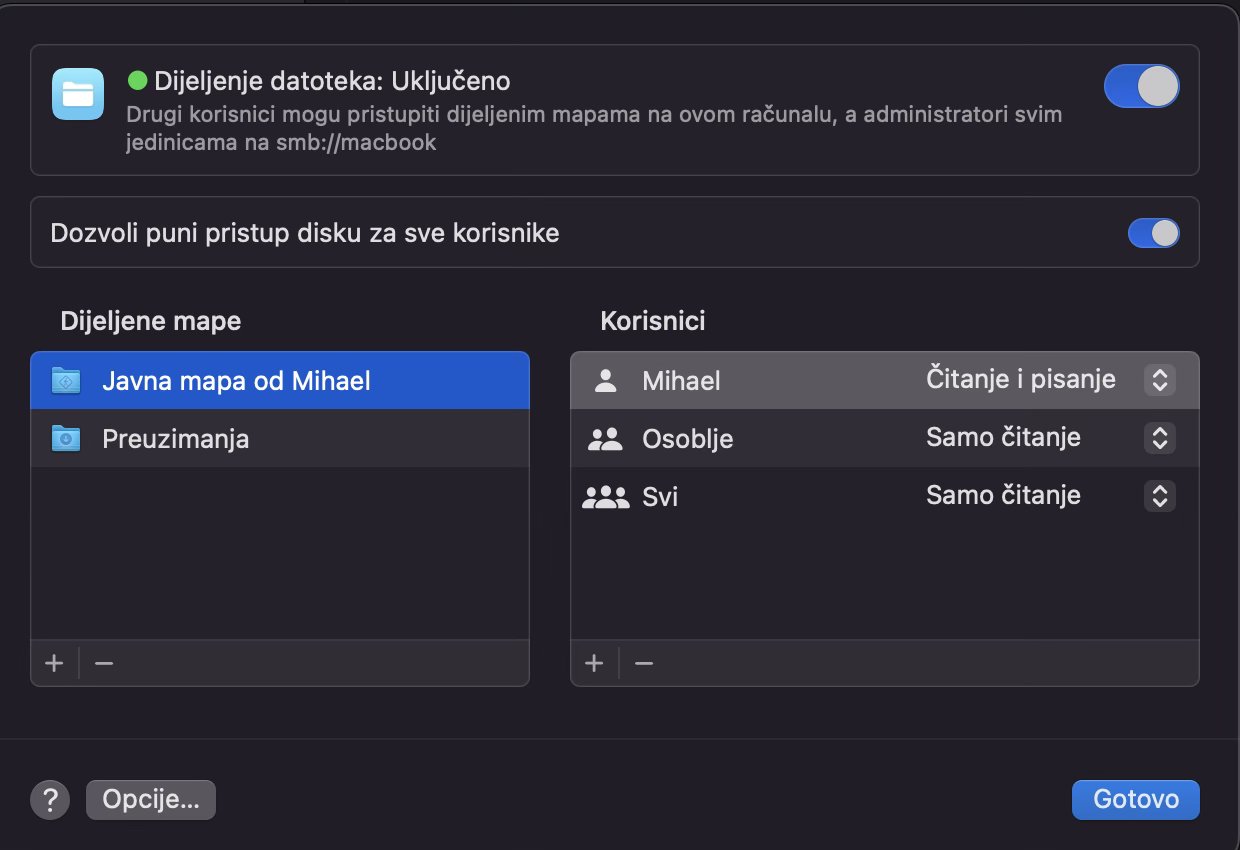Screen dimensions: 1240x850
Task: Select Javna mapa od Mihael entry
Action: pyautogui.click(x=236, y=381)
